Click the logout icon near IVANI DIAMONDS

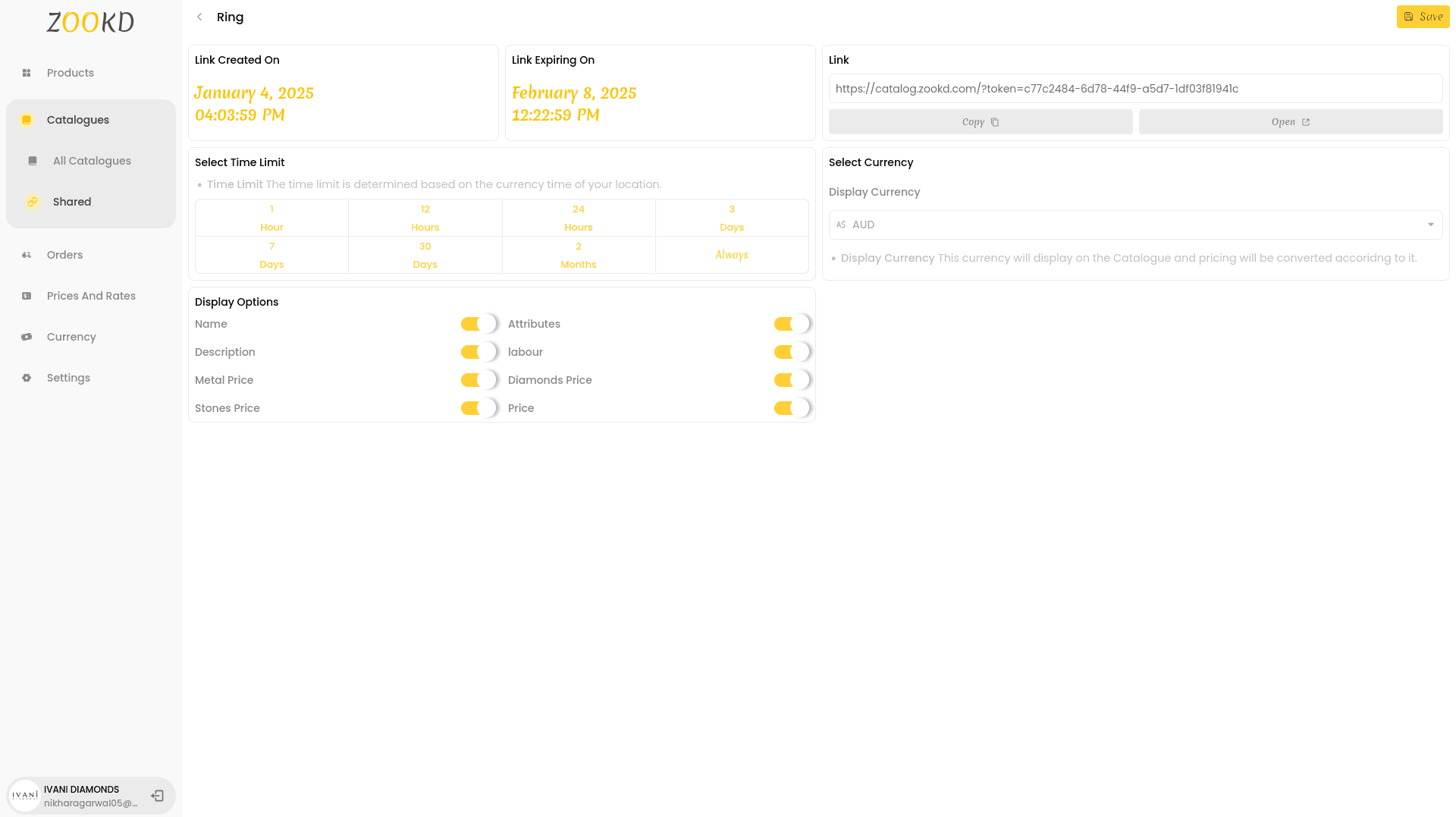[x=158, y=795]
